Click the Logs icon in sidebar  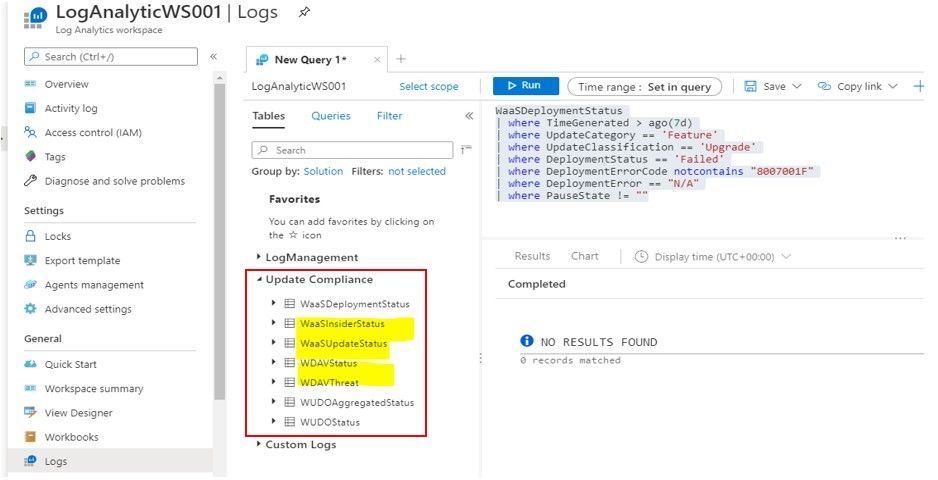(x=31, y=461)
